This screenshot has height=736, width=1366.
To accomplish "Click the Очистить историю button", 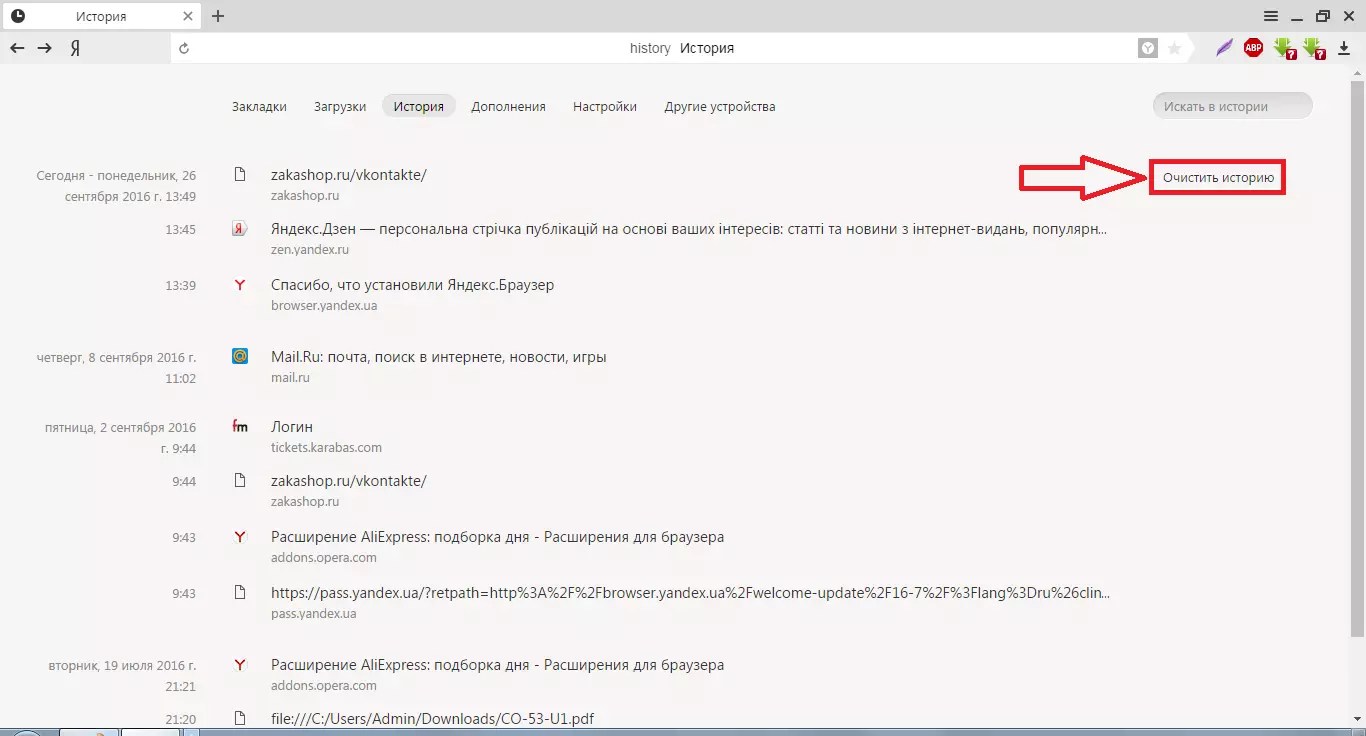I will [1217, 178].
